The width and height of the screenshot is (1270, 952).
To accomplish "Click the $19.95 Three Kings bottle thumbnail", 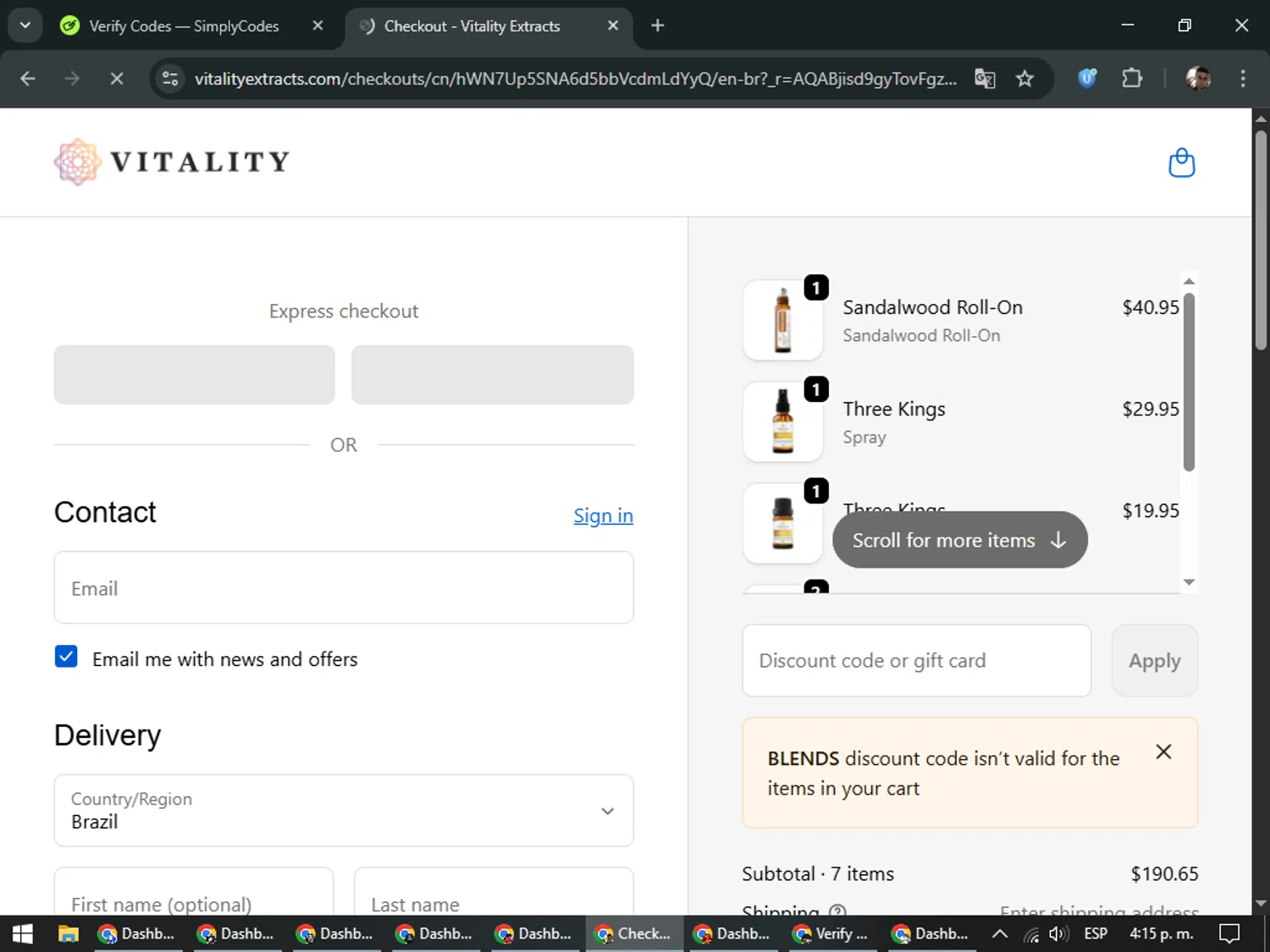I will coord(783,523).
